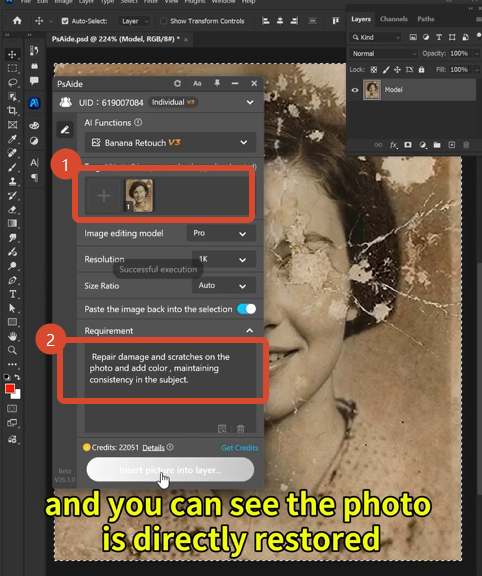The height and width of the screenshot is (576, 482).
Task: Select the Spot Healing Brush tool
Action: 12,153
